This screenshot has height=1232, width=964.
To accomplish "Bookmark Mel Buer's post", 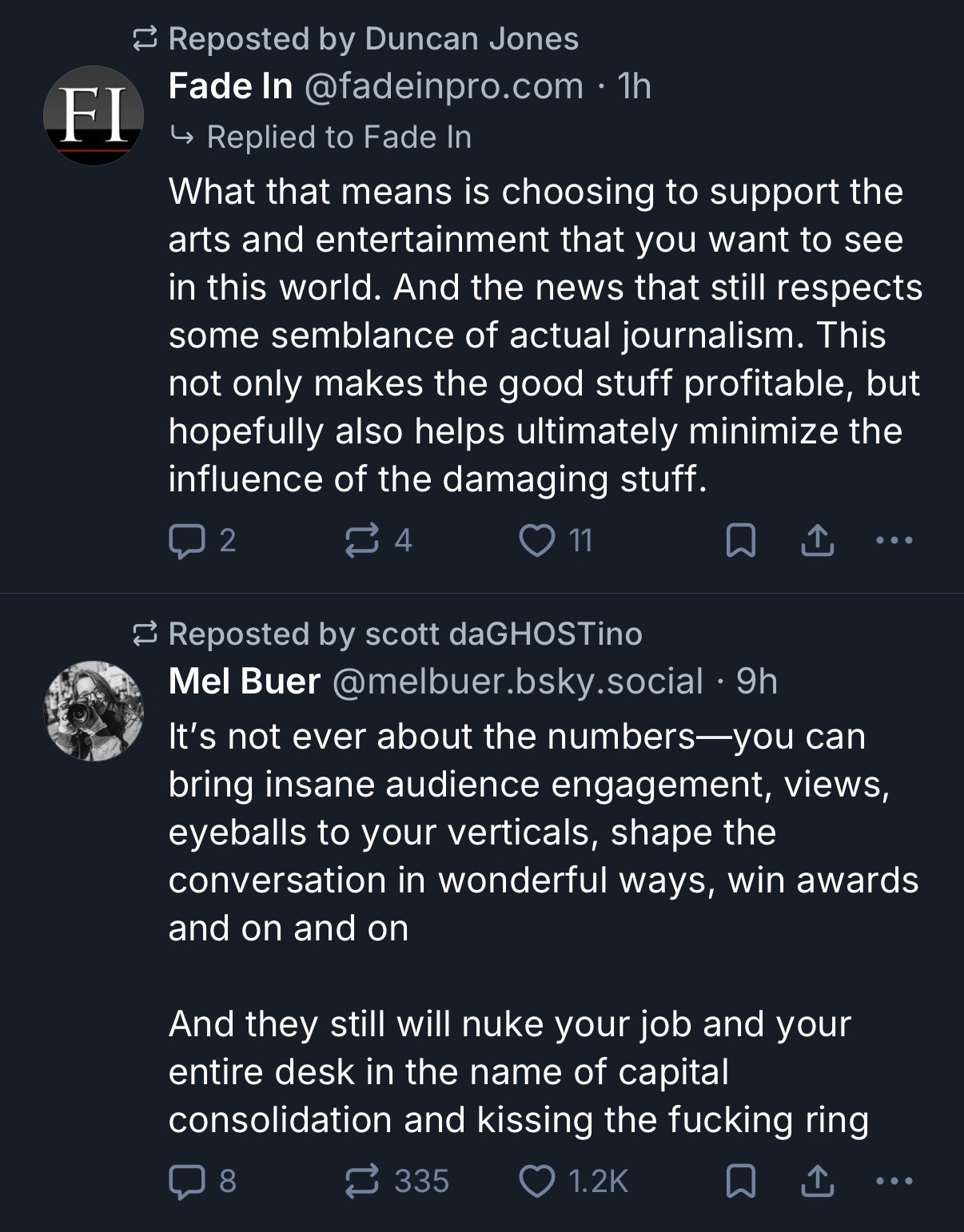I will click(739, 1182).
